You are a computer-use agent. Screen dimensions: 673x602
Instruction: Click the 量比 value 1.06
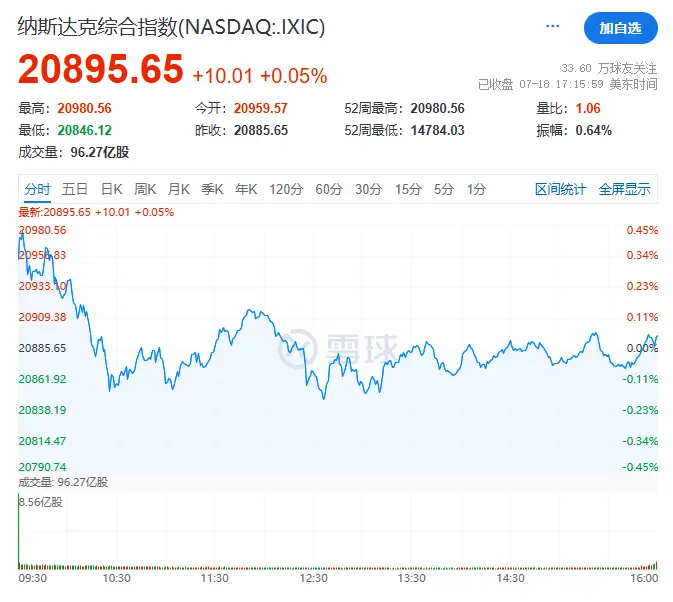(588, 108)
